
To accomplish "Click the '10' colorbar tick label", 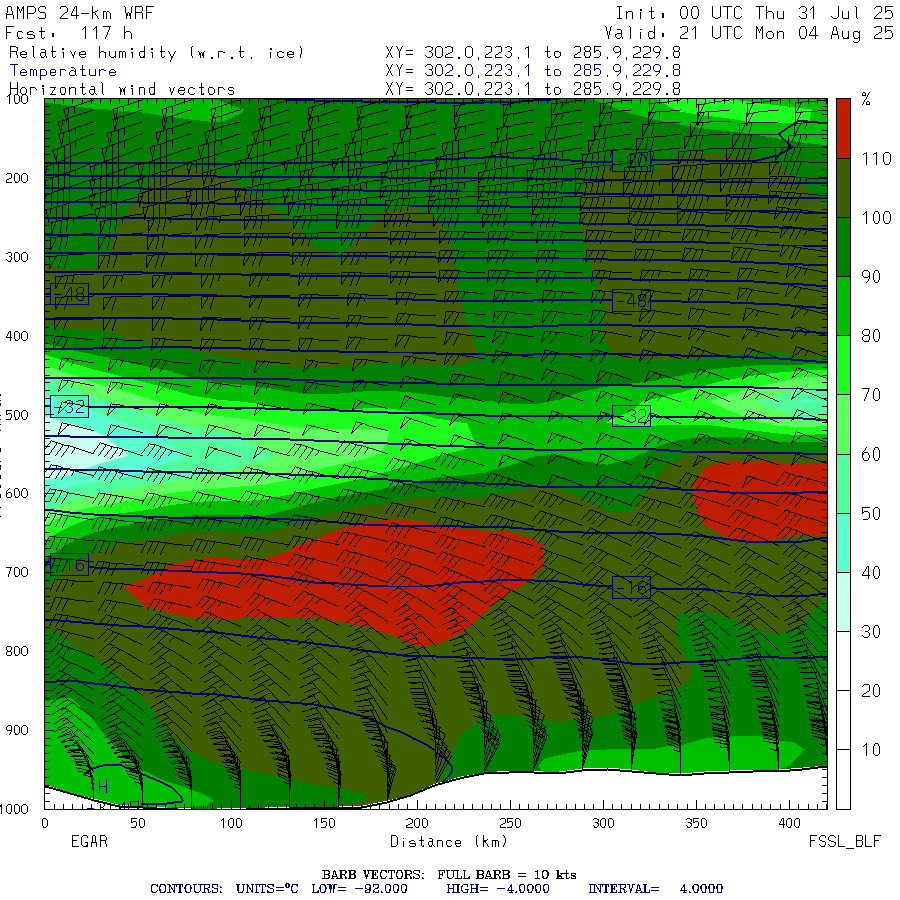I will click(x=871, y=750).
